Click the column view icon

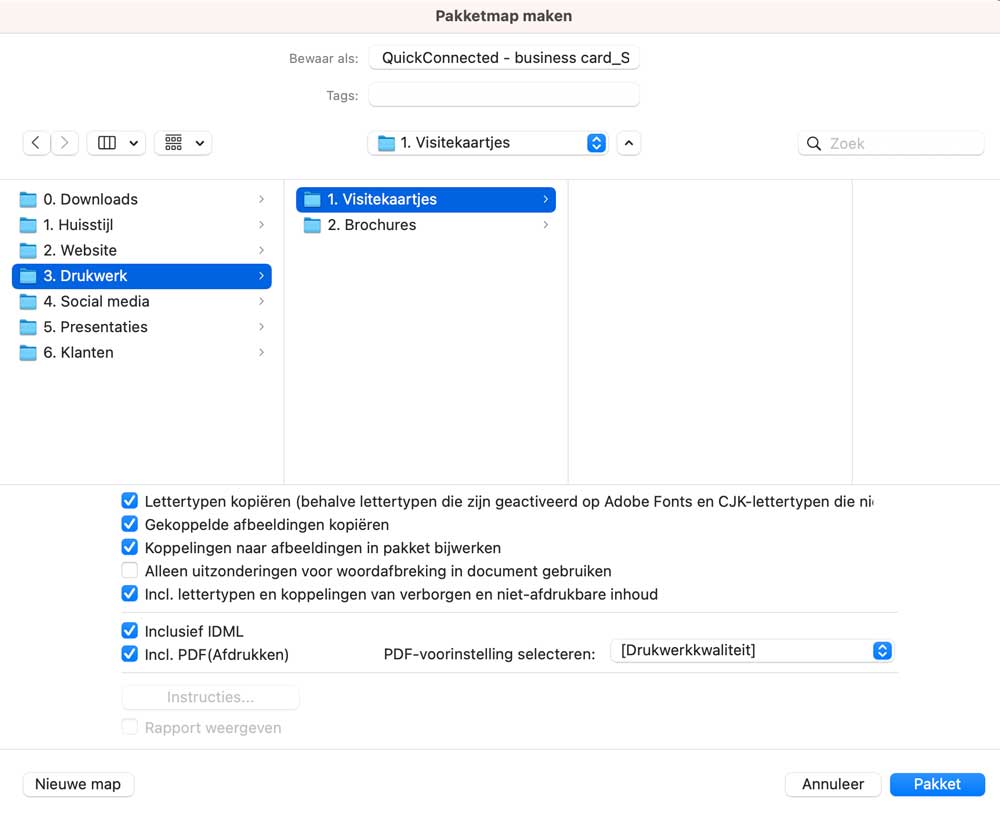pos(107,143)
